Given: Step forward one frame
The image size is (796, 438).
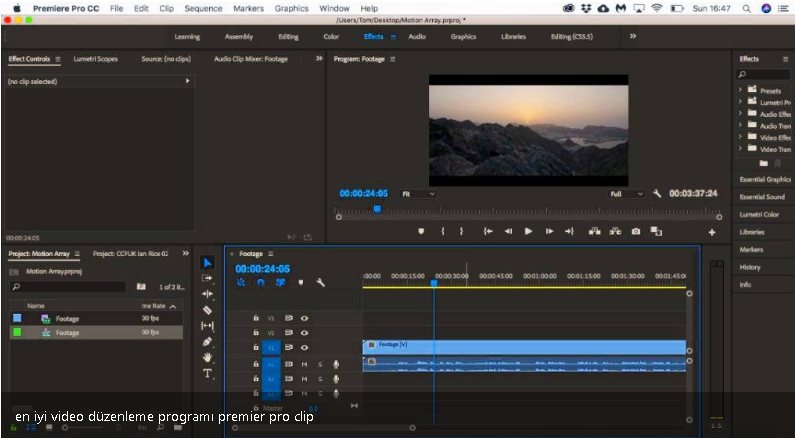Looking at the screenshot, I should (549, 231).
